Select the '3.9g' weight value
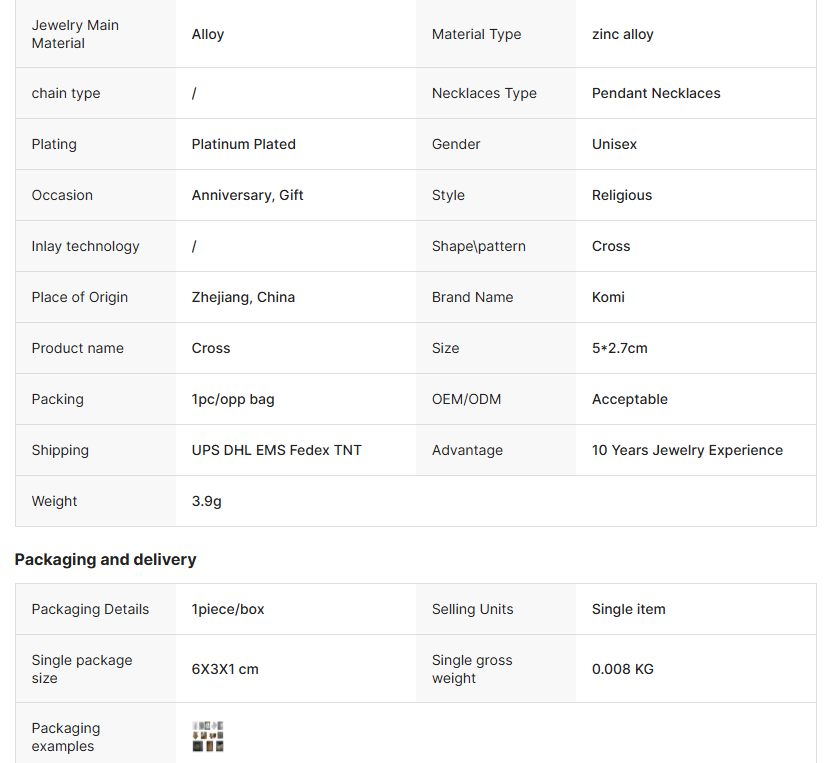 [206, 501]
